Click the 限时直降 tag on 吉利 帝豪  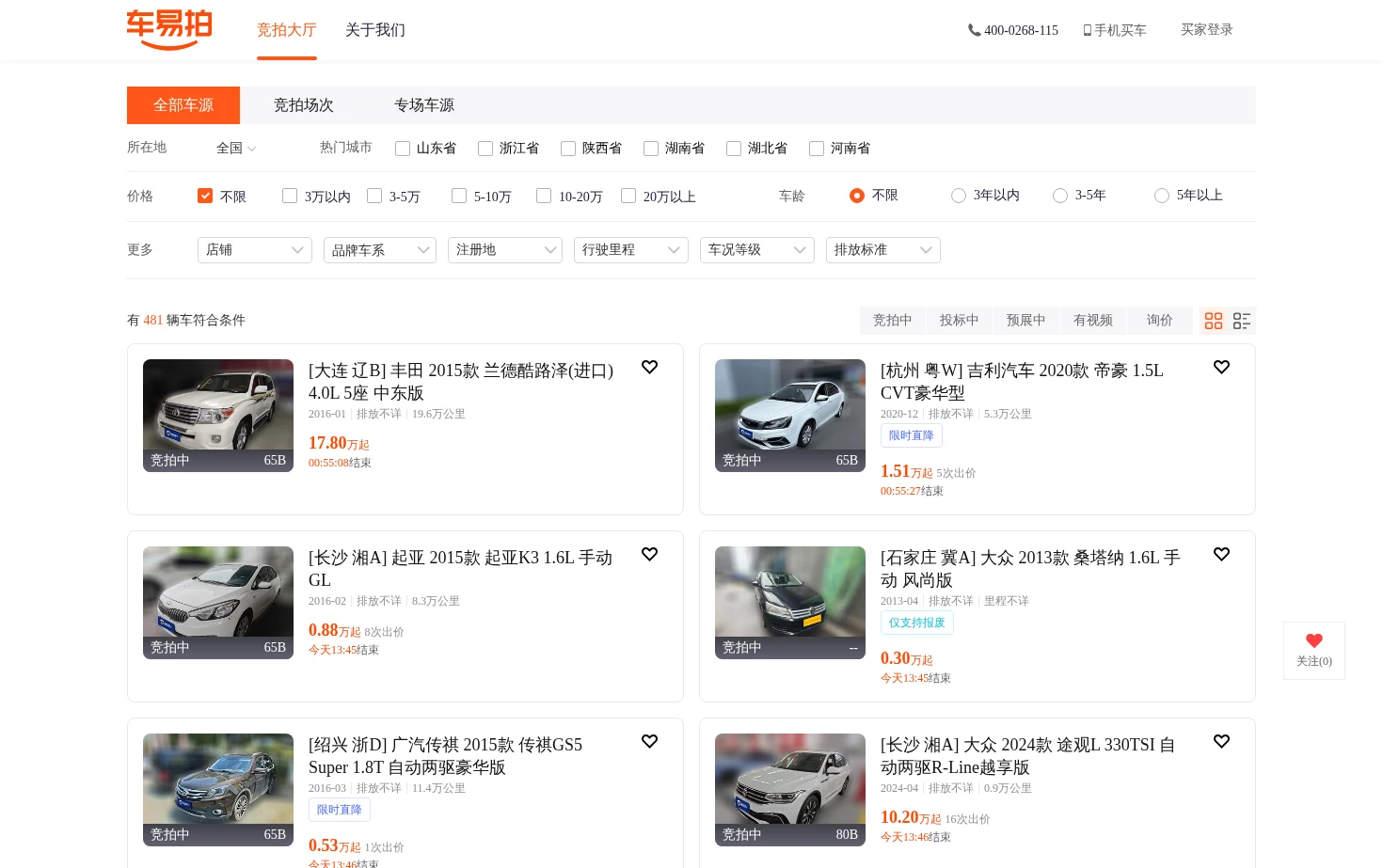tap(912, 435)
